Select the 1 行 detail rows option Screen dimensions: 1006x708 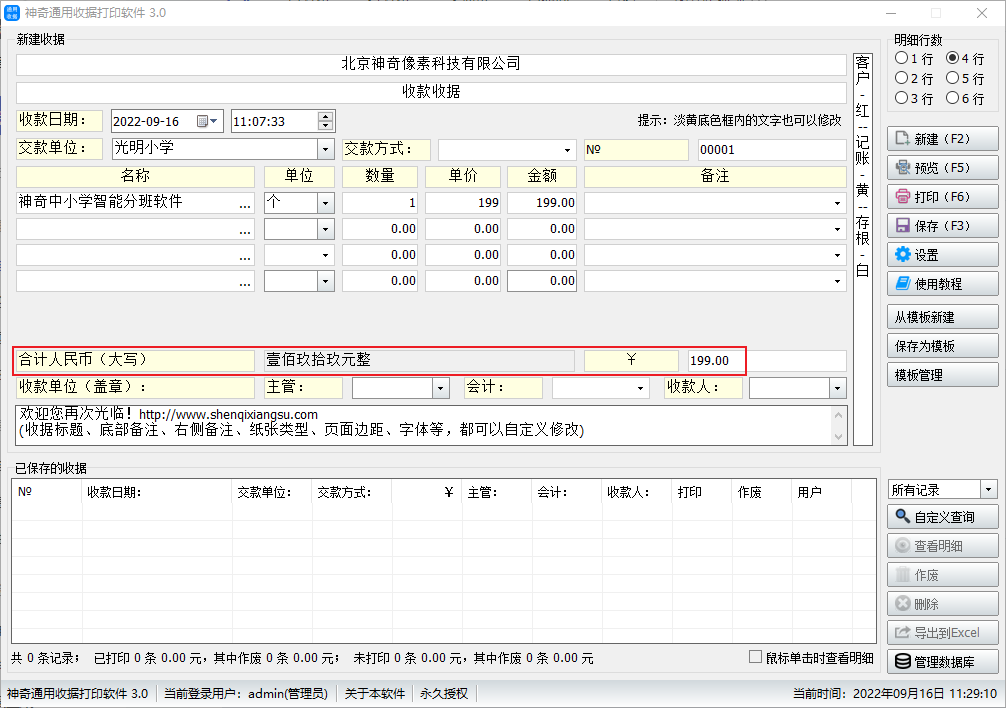point(902,59)
